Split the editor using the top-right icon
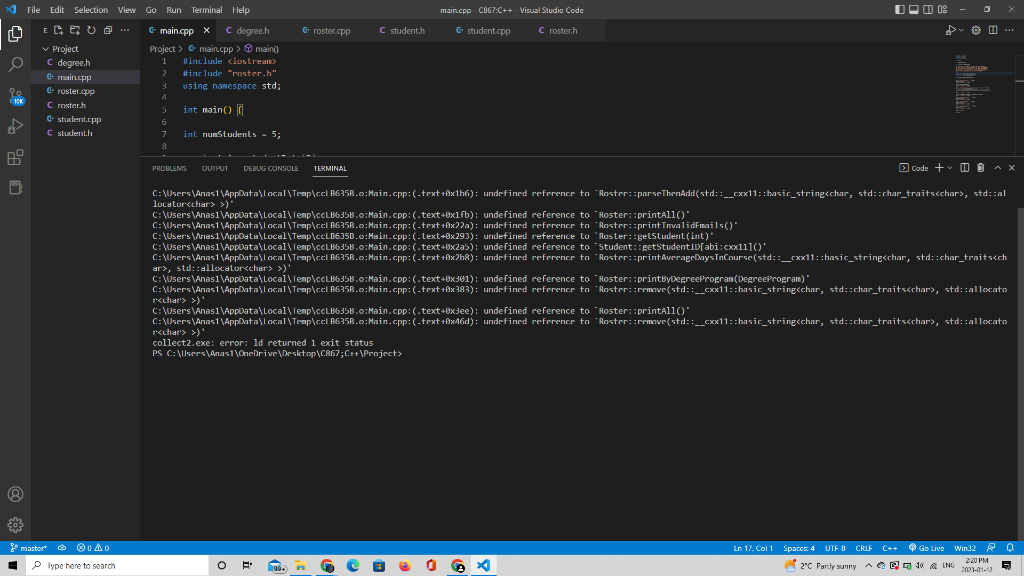This screenshot has width=1024, height=576. [992, 30]
